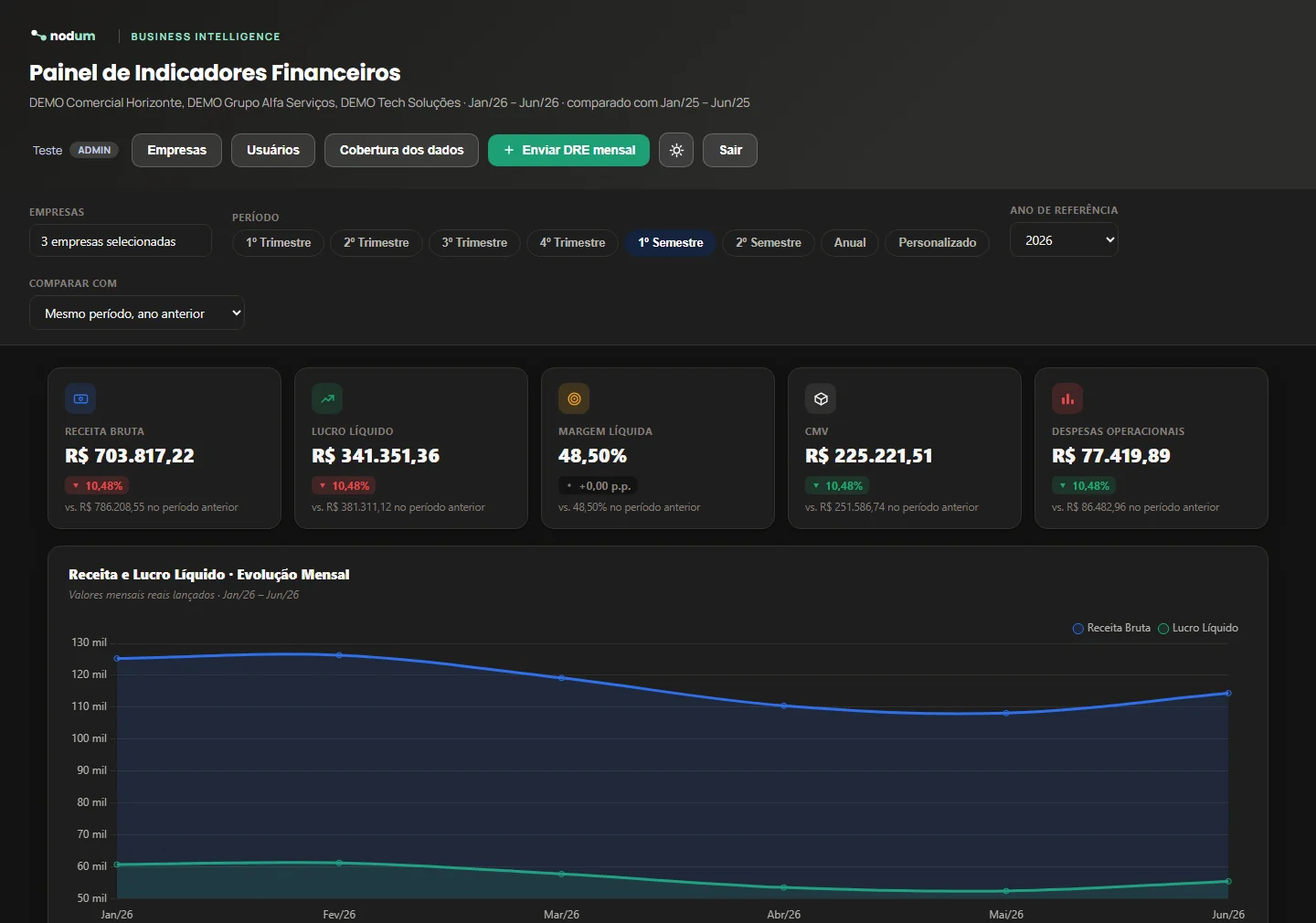This screenshot has width=1316, height=923.
Task: Click the nodum logo
Action: coord(63,36)
